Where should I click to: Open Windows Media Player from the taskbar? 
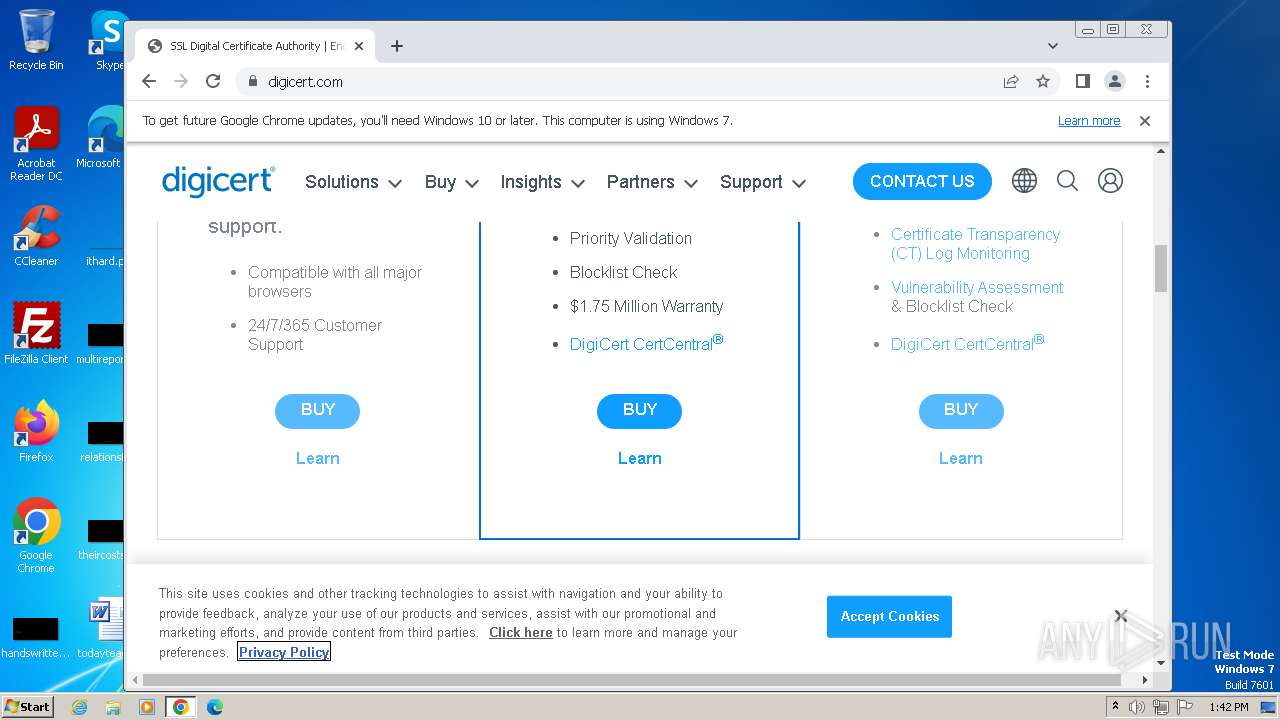147,707
